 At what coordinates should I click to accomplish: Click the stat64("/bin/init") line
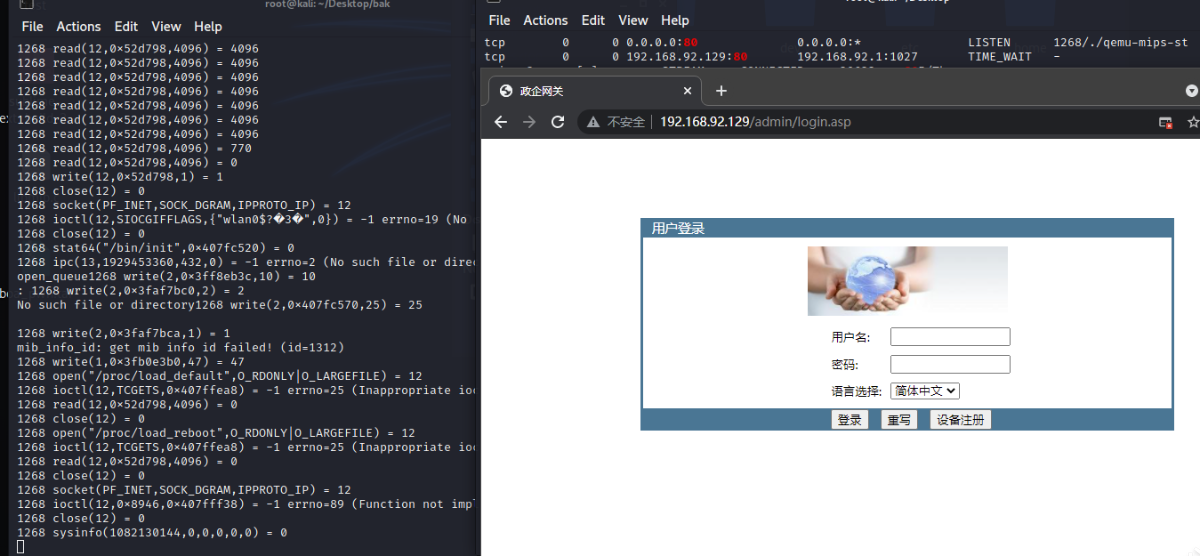156,247
